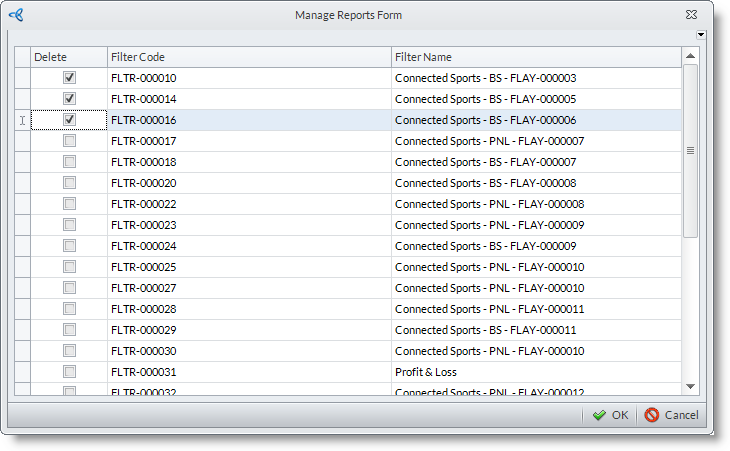The height and width of the screenshot is (451, 730).
Task: Enable Delete for filter FLTR-000025
Action: 69,267
